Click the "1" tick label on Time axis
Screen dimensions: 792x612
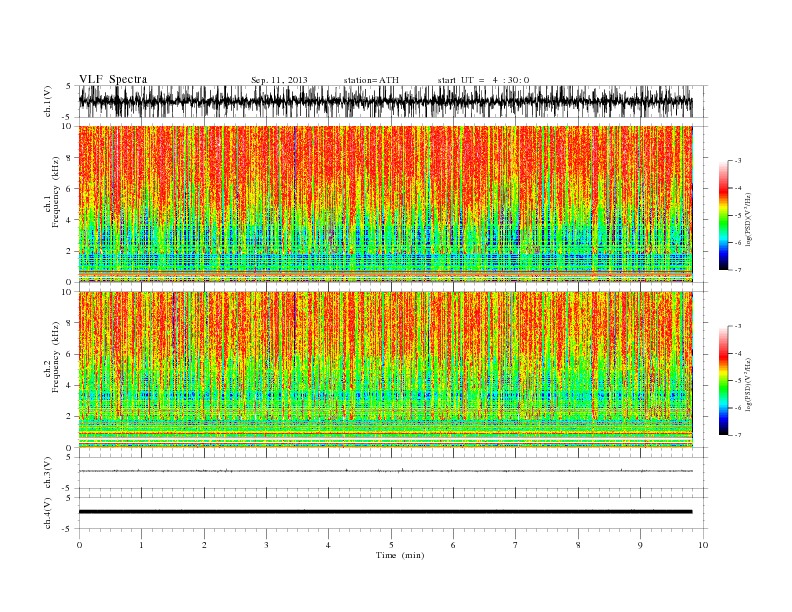pos(141,545)
